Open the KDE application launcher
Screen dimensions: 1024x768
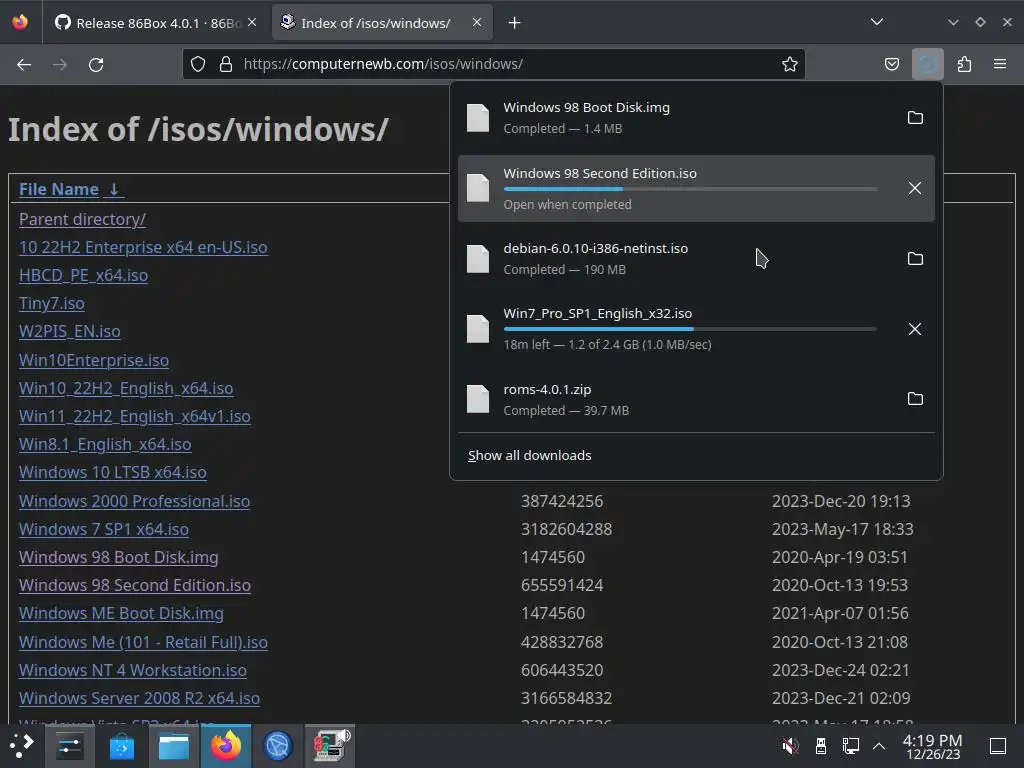pos(22,745)
